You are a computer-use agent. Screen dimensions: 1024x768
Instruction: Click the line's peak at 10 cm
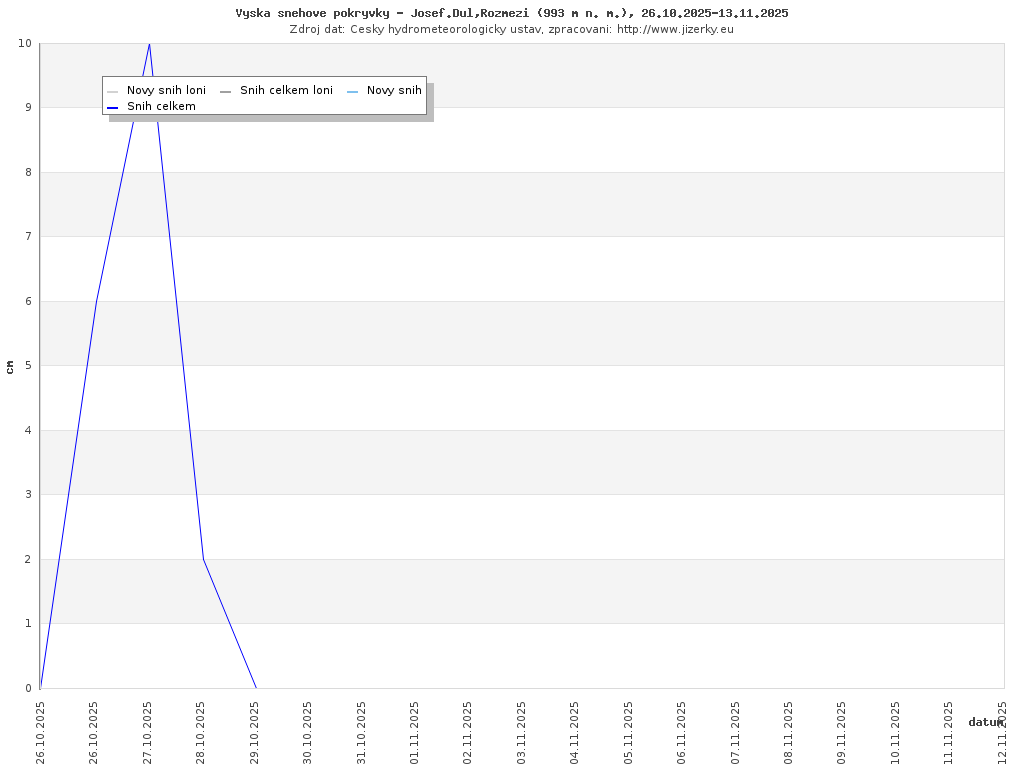[149, 44]
